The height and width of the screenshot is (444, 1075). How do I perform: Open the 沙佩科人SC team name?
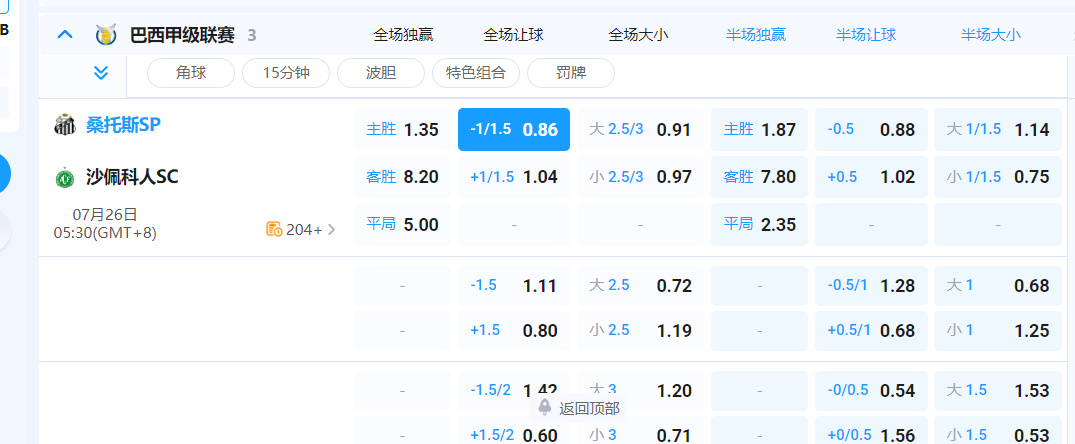coord(132,177)
